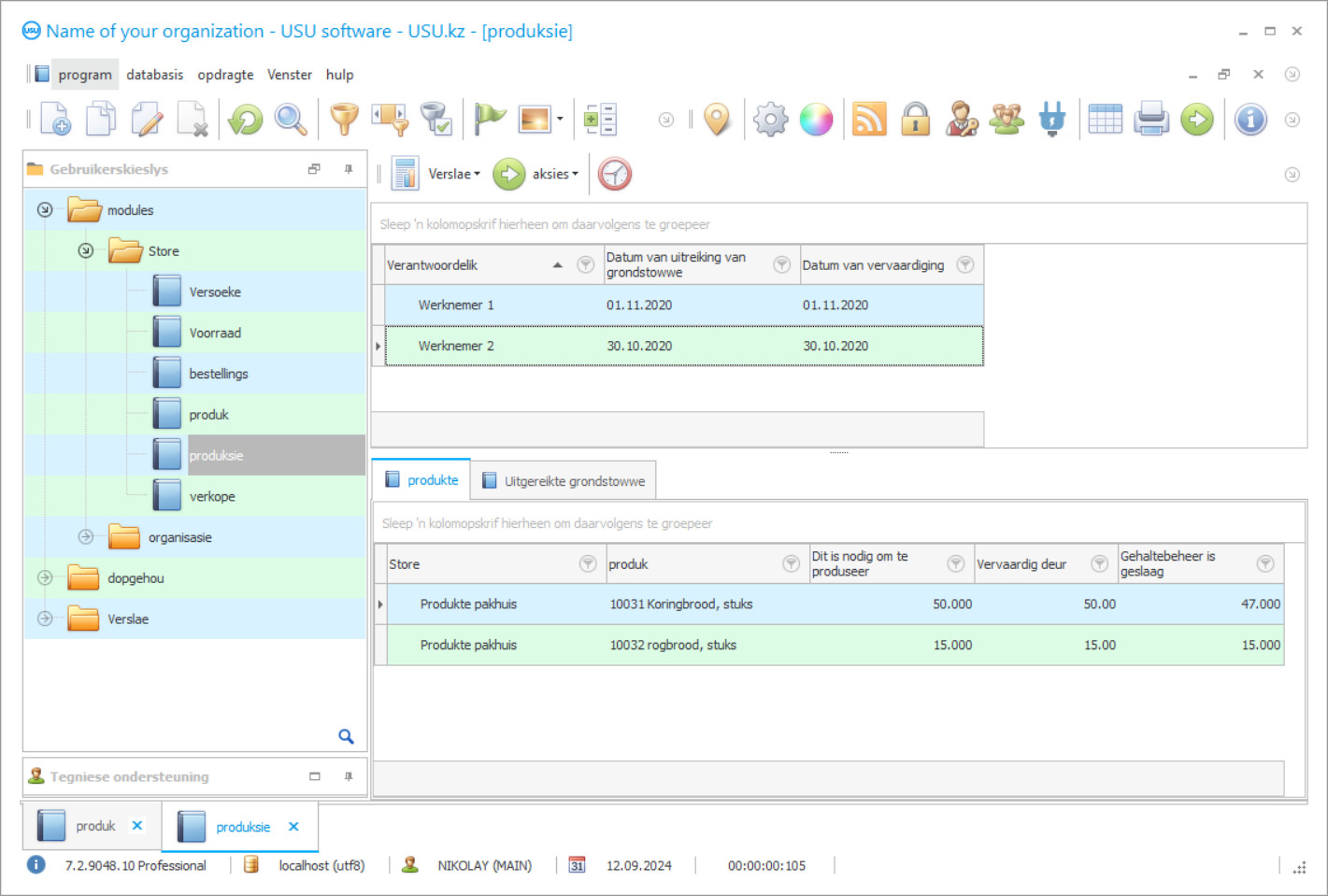
Task: Click the RSS feed icon
Action: tap(869, 120)
